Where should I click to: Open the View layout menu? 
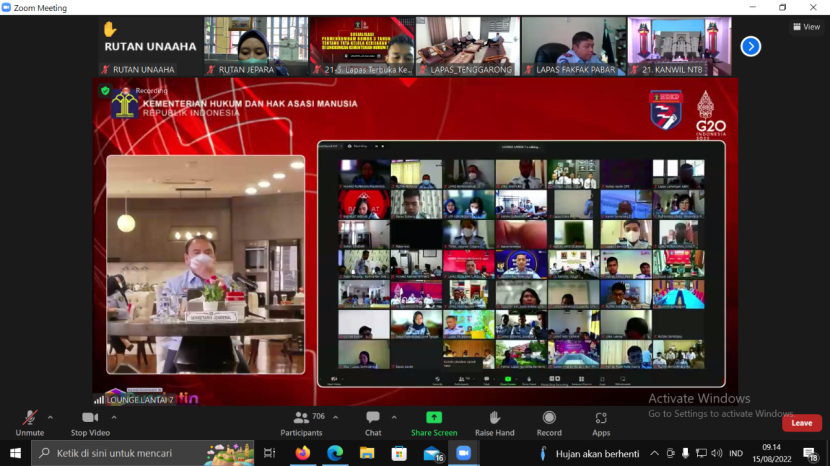coord(807,26)
